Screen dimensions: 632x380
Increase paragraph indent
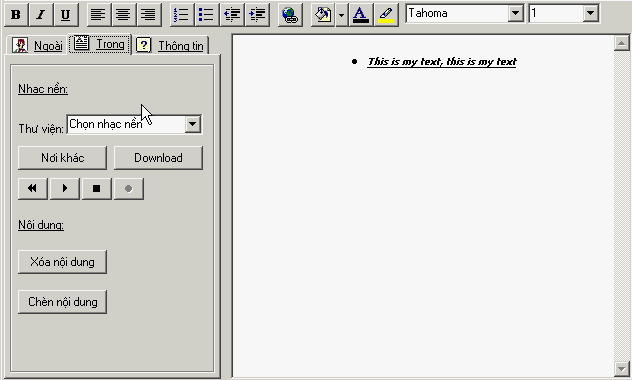[257, 15]
